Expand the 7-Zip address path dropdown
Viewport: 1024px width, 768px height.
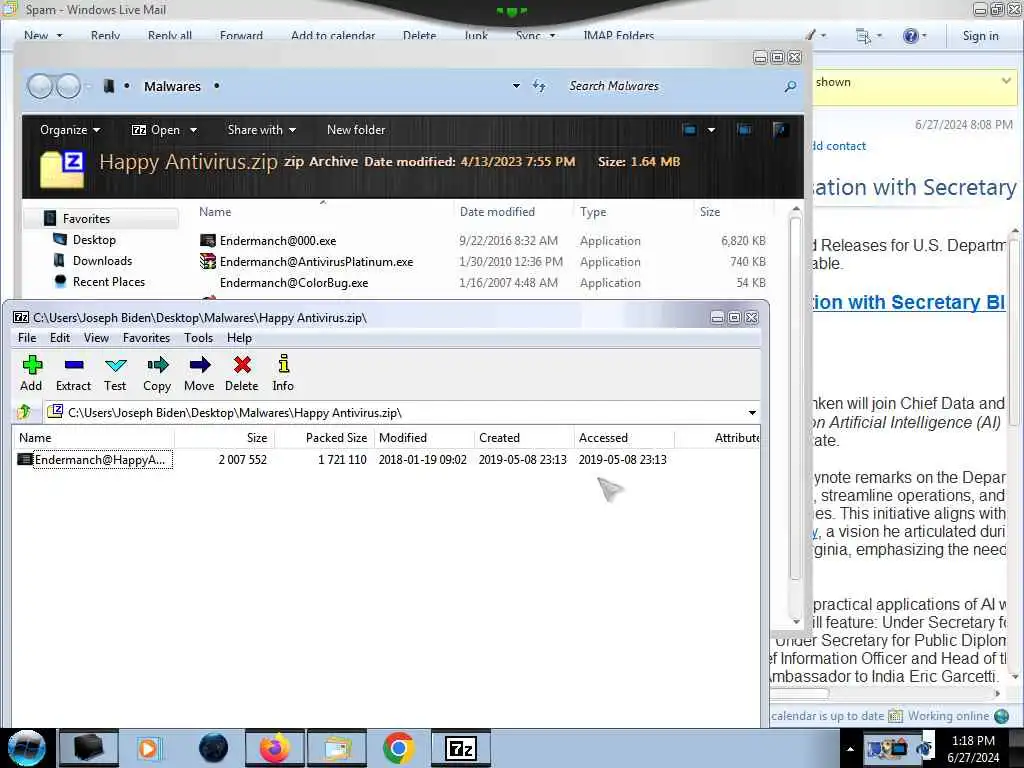pos(752,413)
